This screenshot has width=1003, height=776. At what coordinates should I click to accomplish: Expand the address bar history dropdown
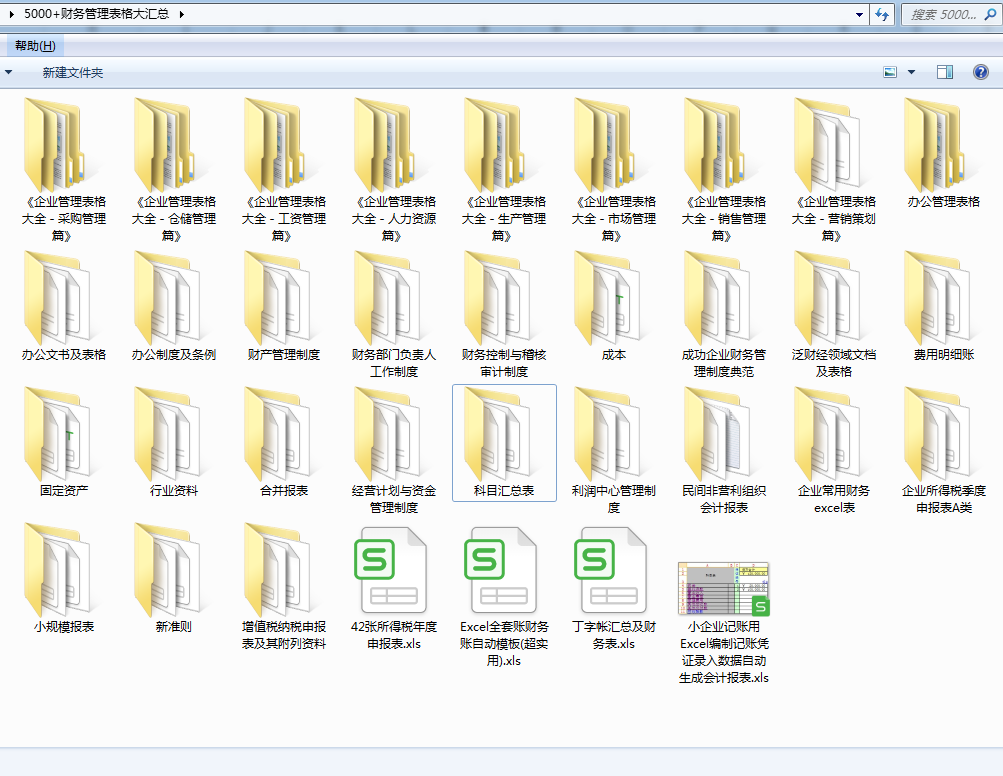tap(859, 14)
